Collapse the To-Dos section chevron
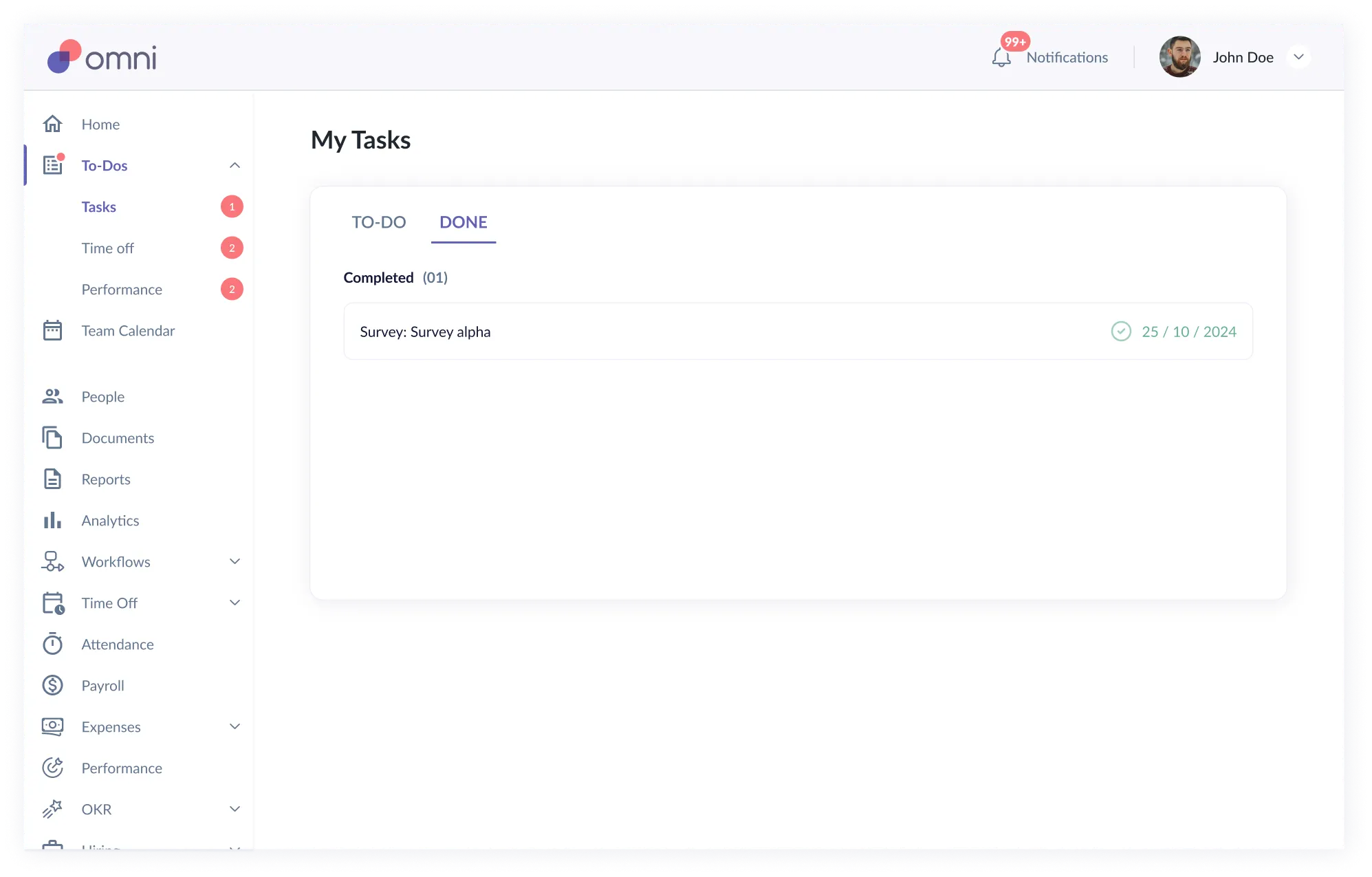 click(x=235, y=165)
